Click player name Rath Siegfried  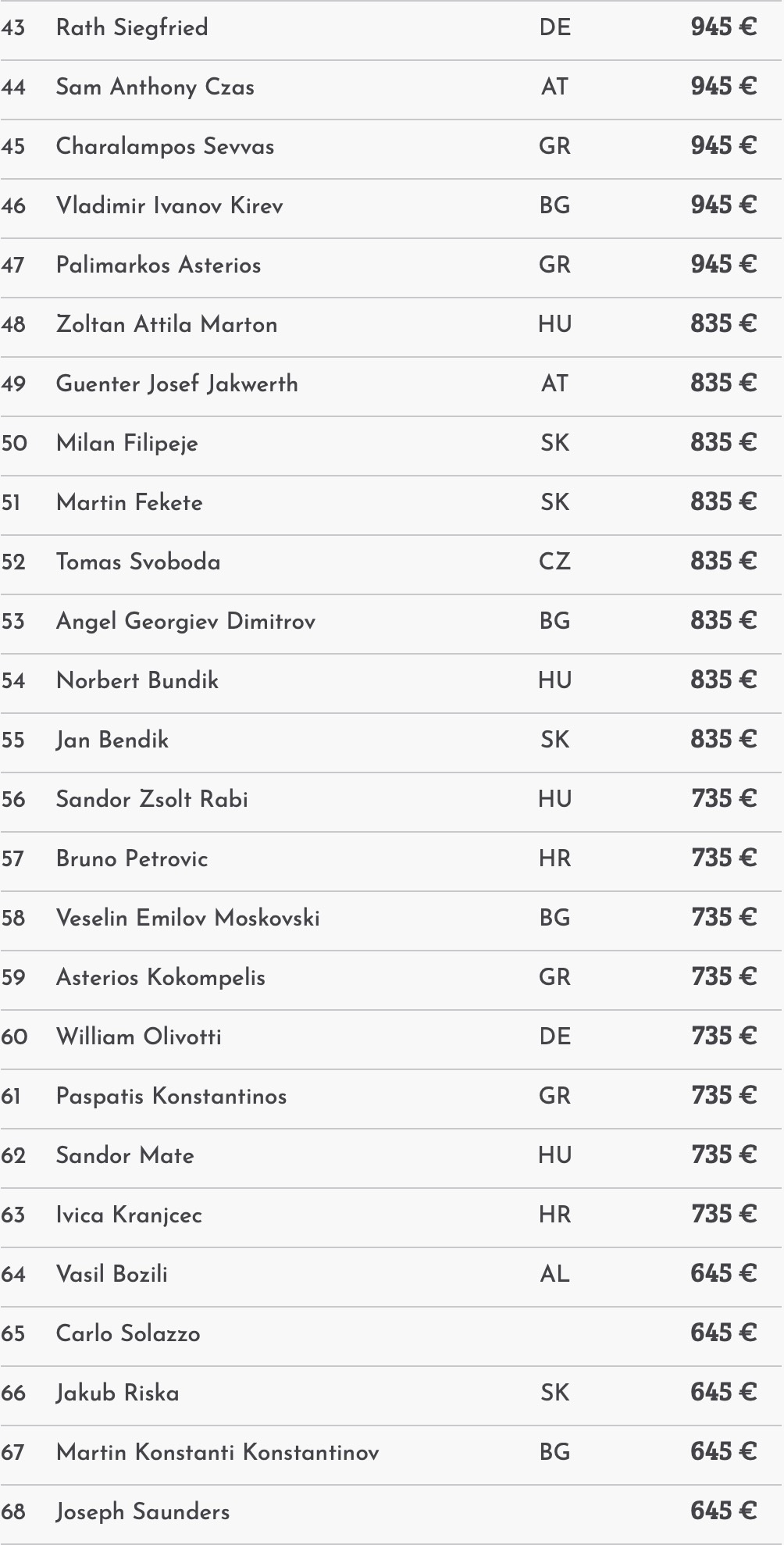[132, 28]
